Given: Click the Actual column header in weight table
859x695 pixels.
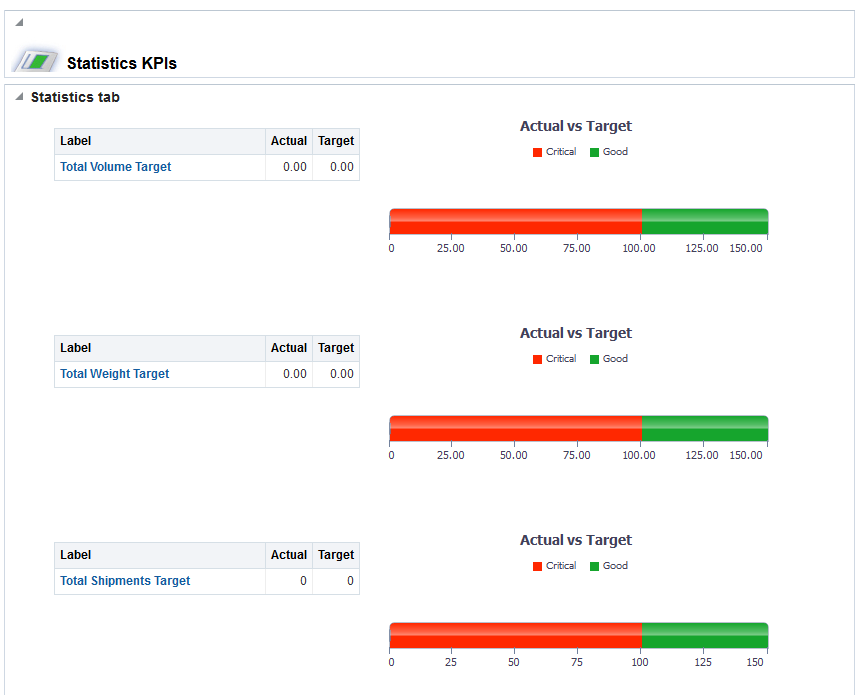Looking at the screenshot, I should click(288, 348).
